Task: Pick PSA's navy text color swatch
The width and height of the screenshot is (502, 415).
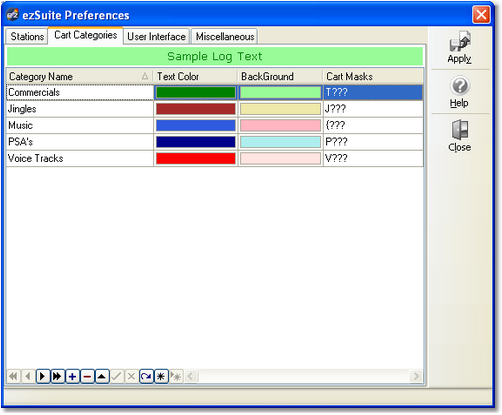Action: 196,142
